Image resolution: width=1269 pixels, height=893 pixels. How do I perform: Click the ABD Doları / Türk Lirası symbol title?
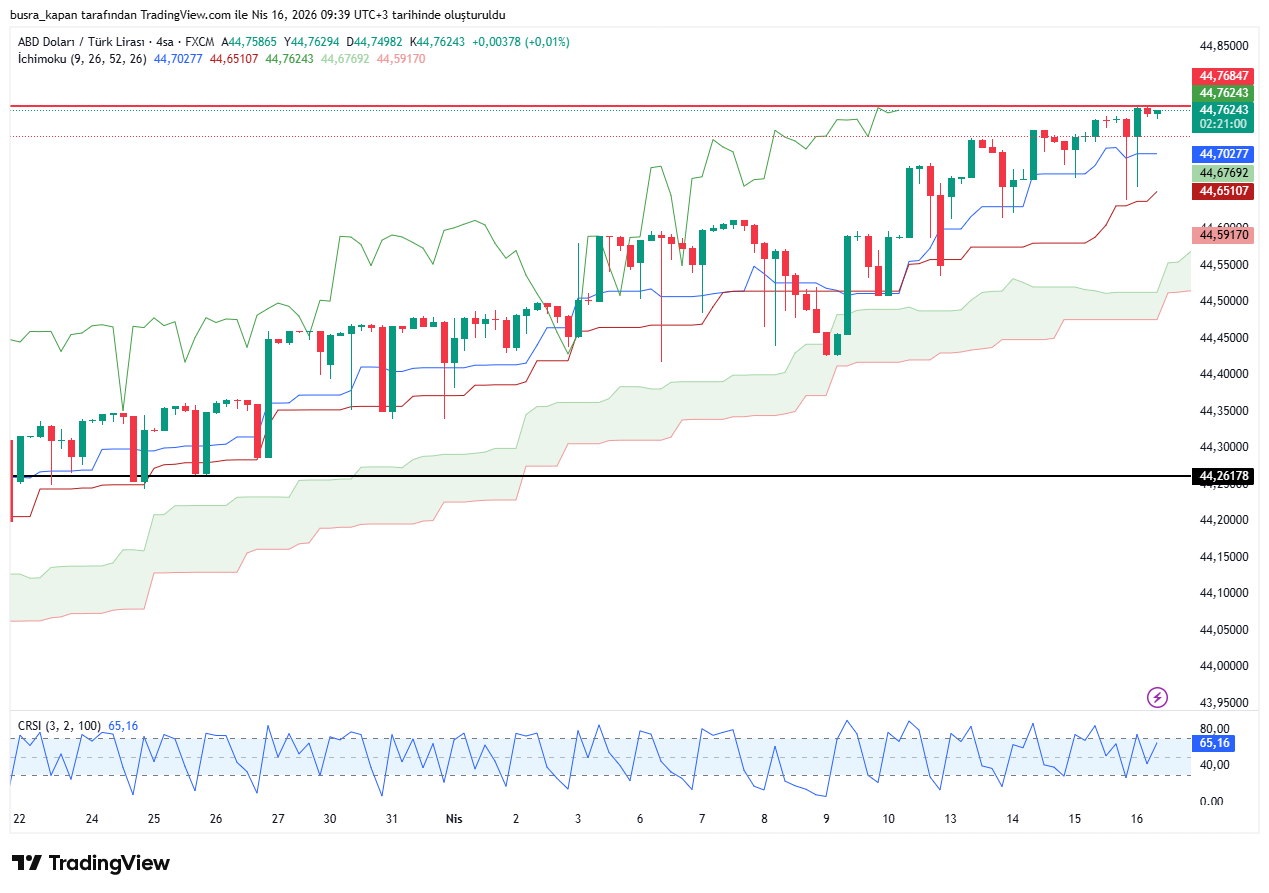coord(83,42)
